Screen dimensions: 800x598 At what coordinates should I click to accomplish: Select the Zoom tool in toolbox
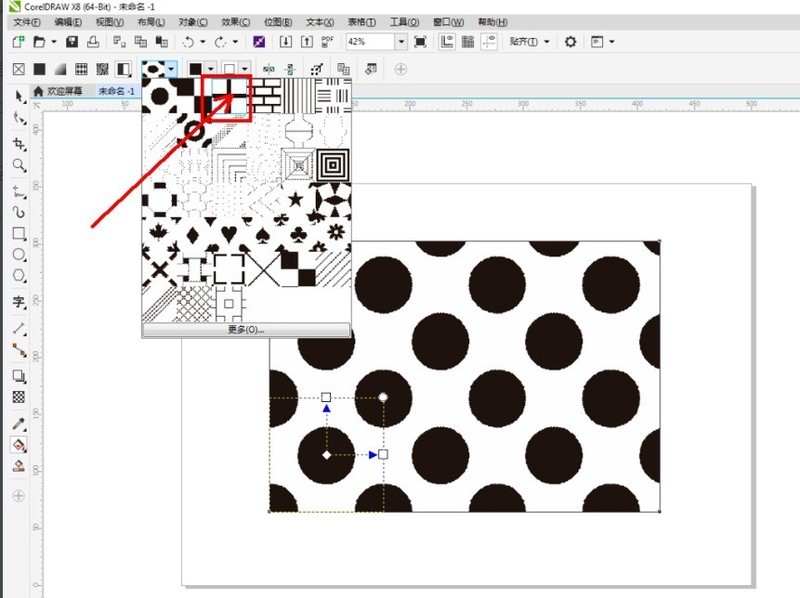pos(19,166)
